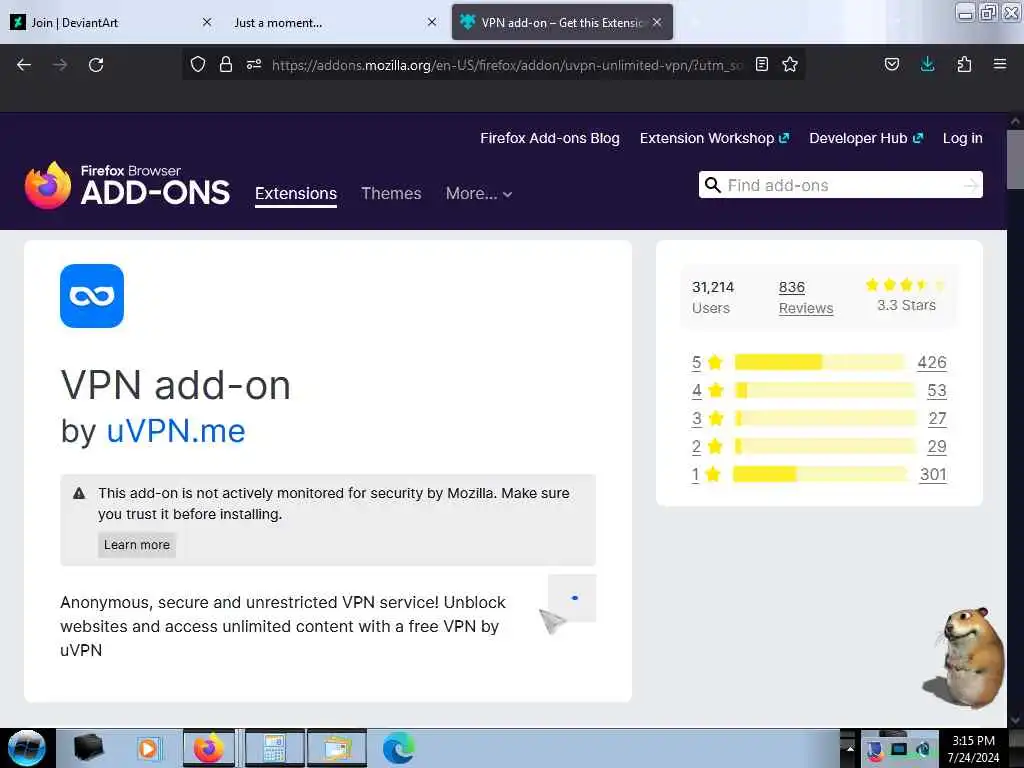
Task: Open the Themes section
Action: 391,193
